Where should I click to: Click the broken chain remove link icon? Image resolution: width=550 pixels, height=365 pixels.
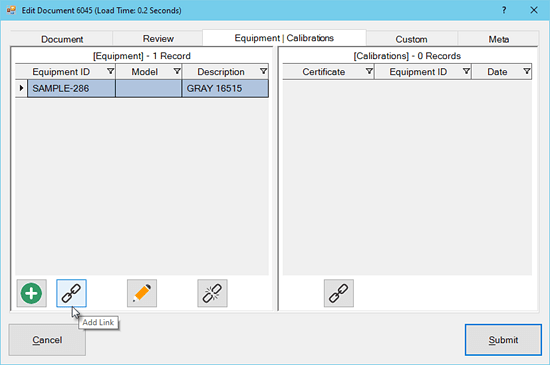pos(212,293)
